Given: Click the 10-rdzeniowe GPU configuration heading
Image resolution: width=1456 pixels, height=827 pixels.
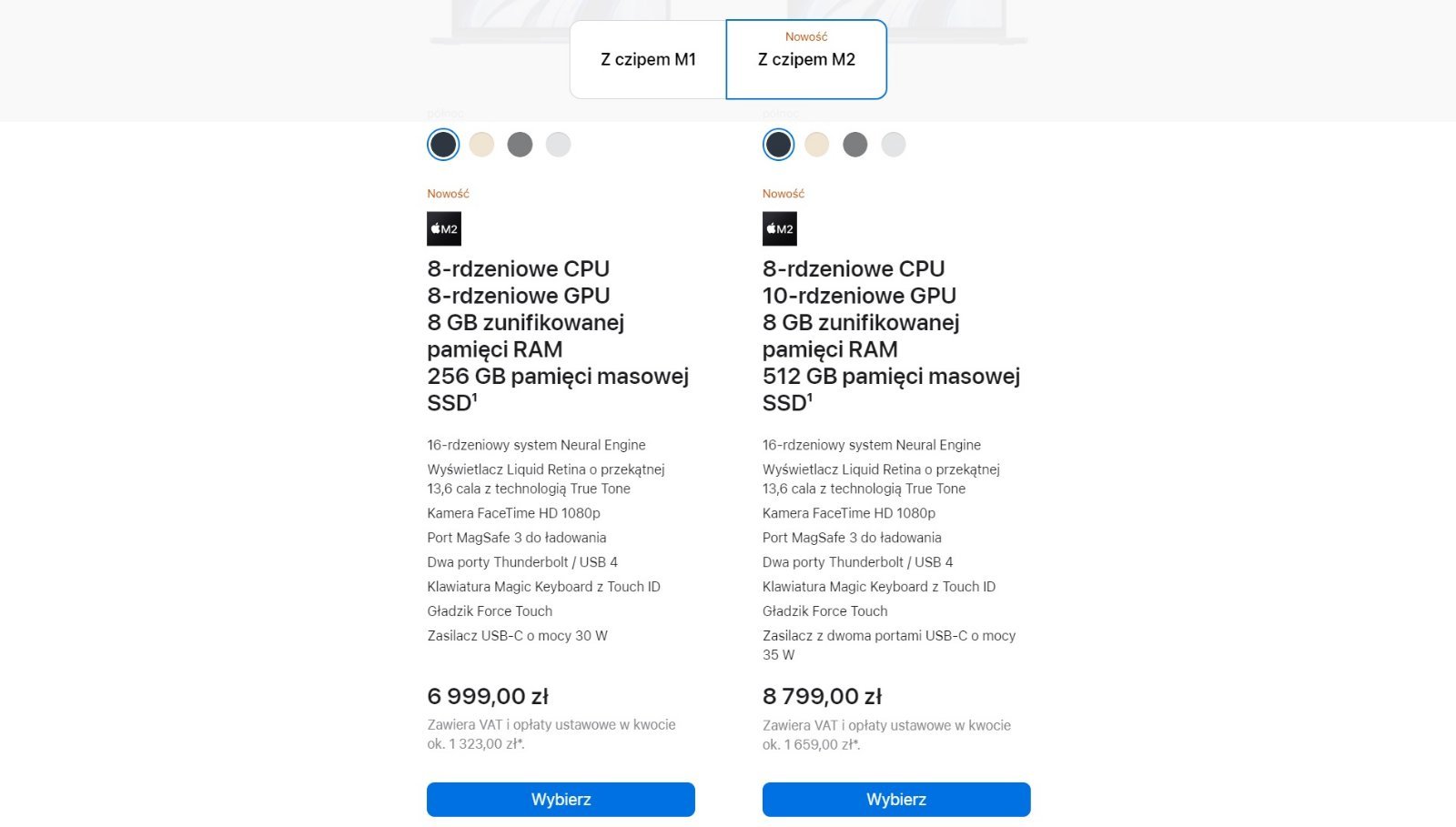Looking at the screenshot, I should tap(859, 296).
